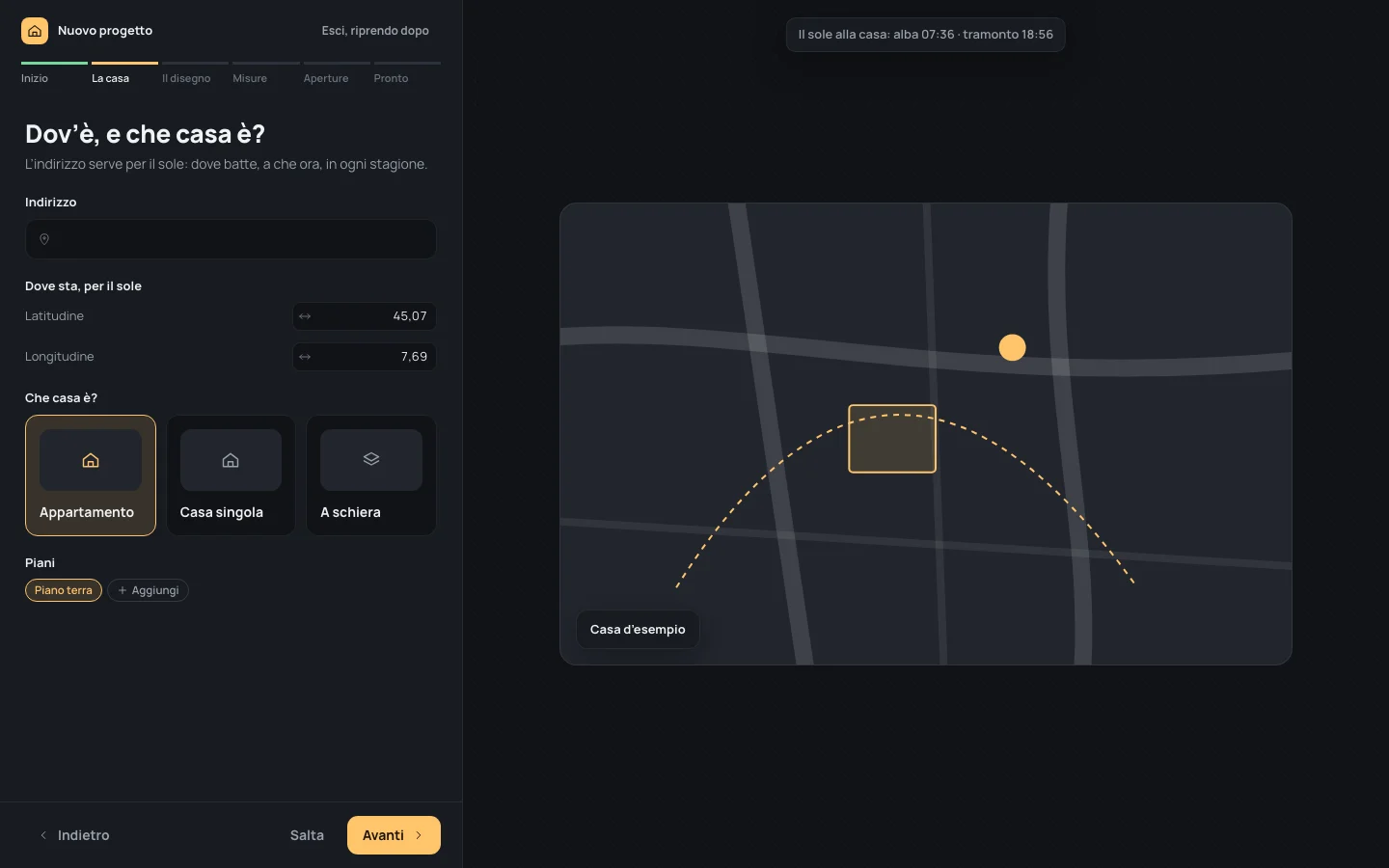Click the location pin icon in Indirizzo
1389x868 pixels.
44,239
